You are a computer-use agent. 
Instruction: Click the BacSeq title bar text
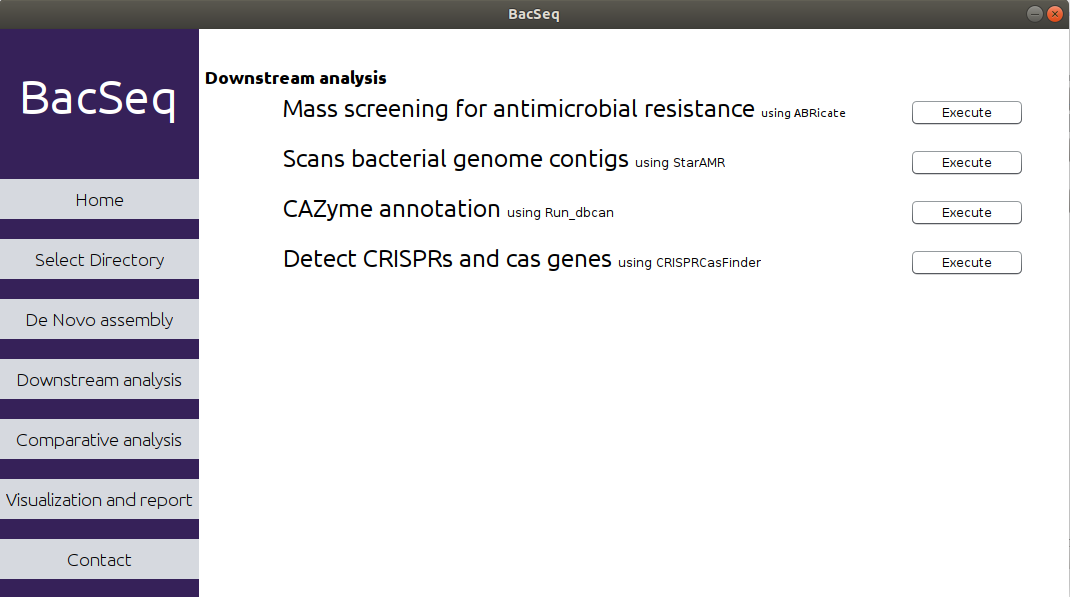pyautogui.click(x=534, y=14)
